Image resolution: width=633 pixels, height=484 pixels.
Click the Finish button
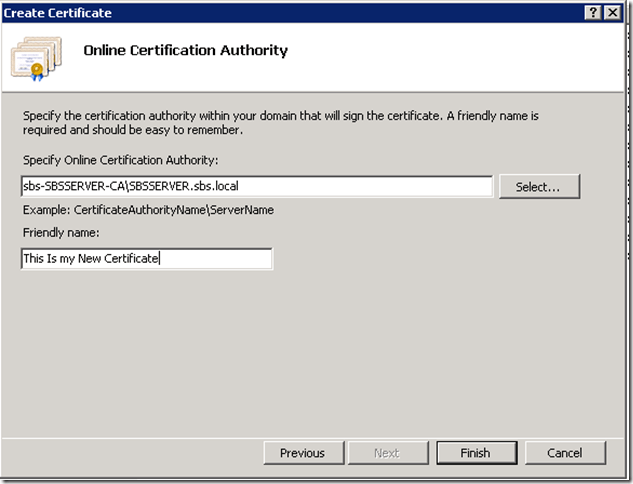click(x=475, y=453)
